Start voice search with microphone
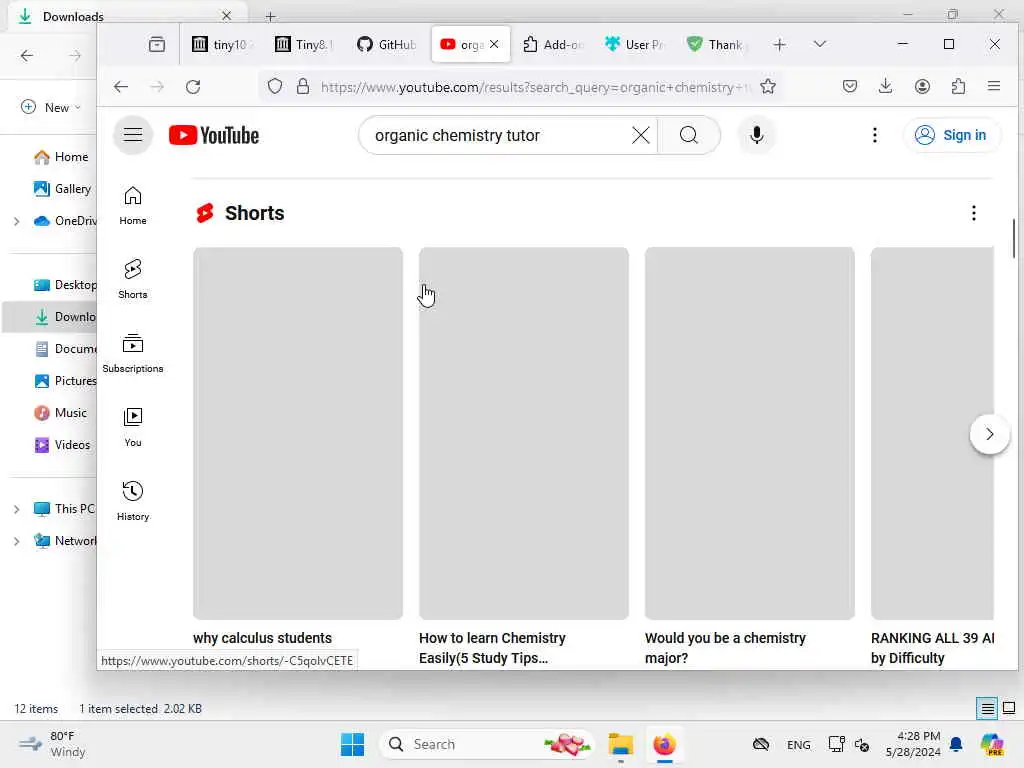The width and height of the screenshot is (1024, 768). (x=756, y=135)
